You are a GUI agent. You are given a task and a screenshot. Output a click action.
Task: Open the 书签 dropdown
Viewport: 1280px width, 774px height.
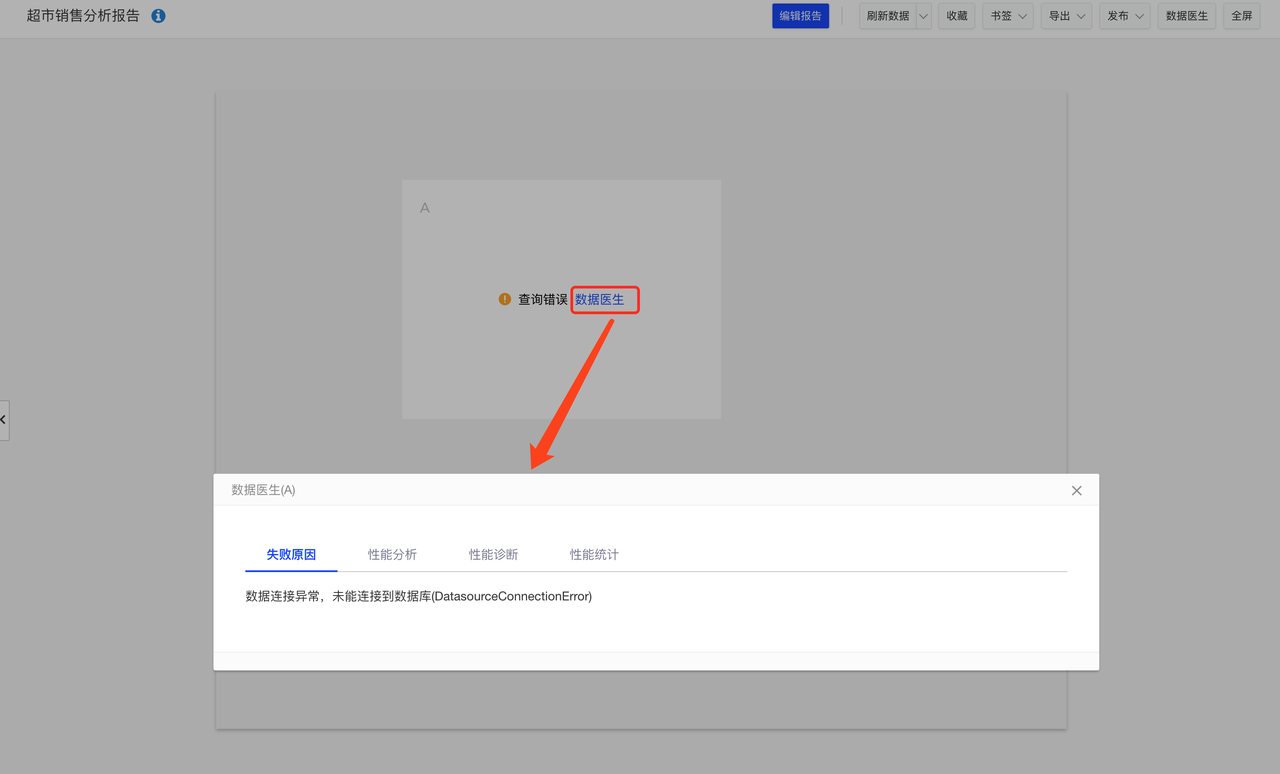[1008, 16]
